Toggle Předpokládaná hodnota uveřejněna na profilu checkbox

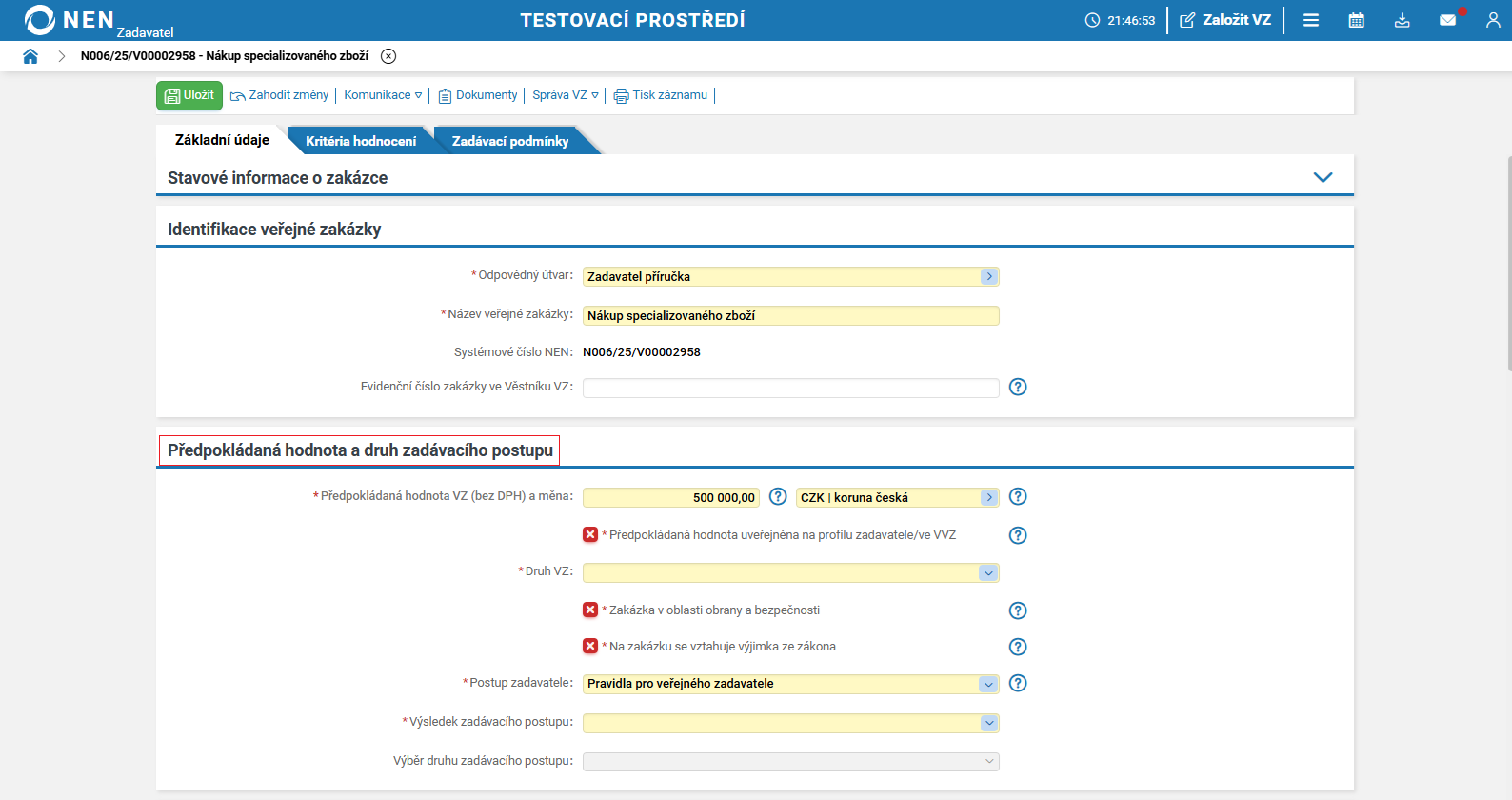pos(590,534)
